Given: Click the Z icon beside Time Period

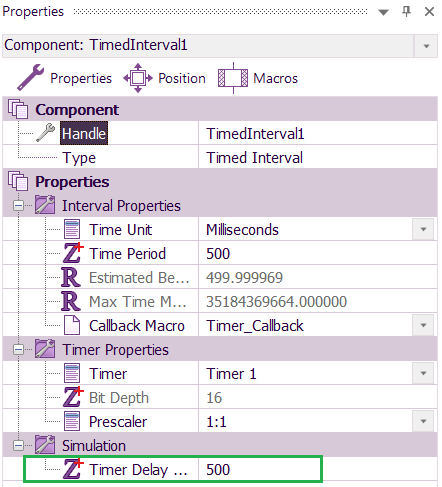Looking at the screenshot, I should pos(73,253).
